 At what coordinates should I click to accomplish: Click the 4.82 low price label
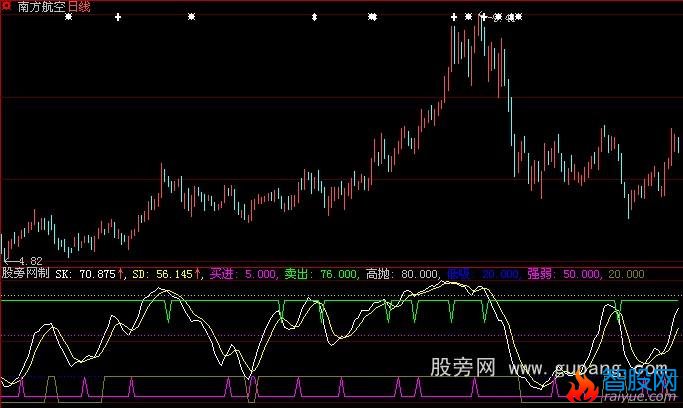(x=18, y=260)
